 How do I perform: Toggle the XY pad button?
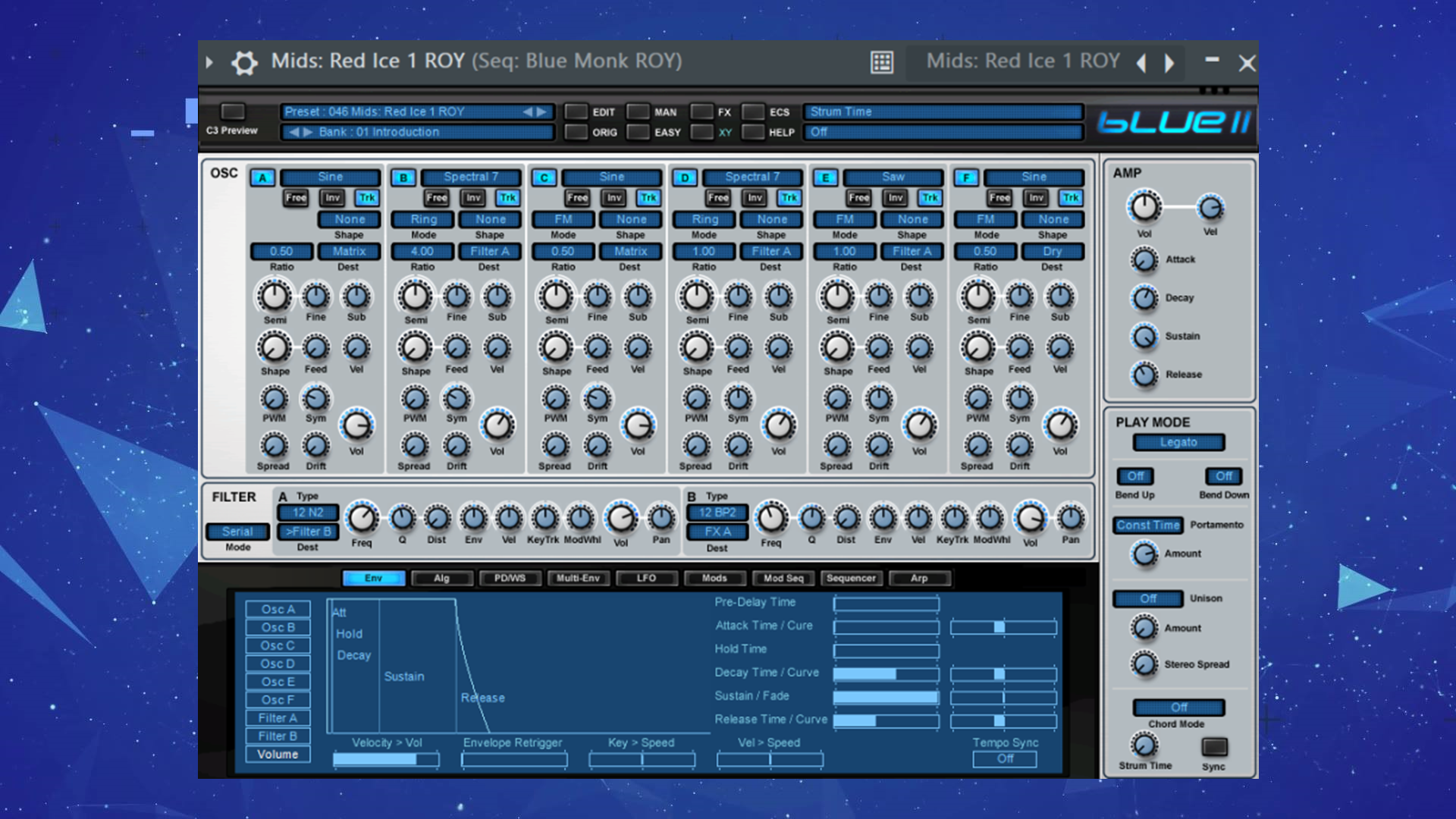click(x=702, y=132)
